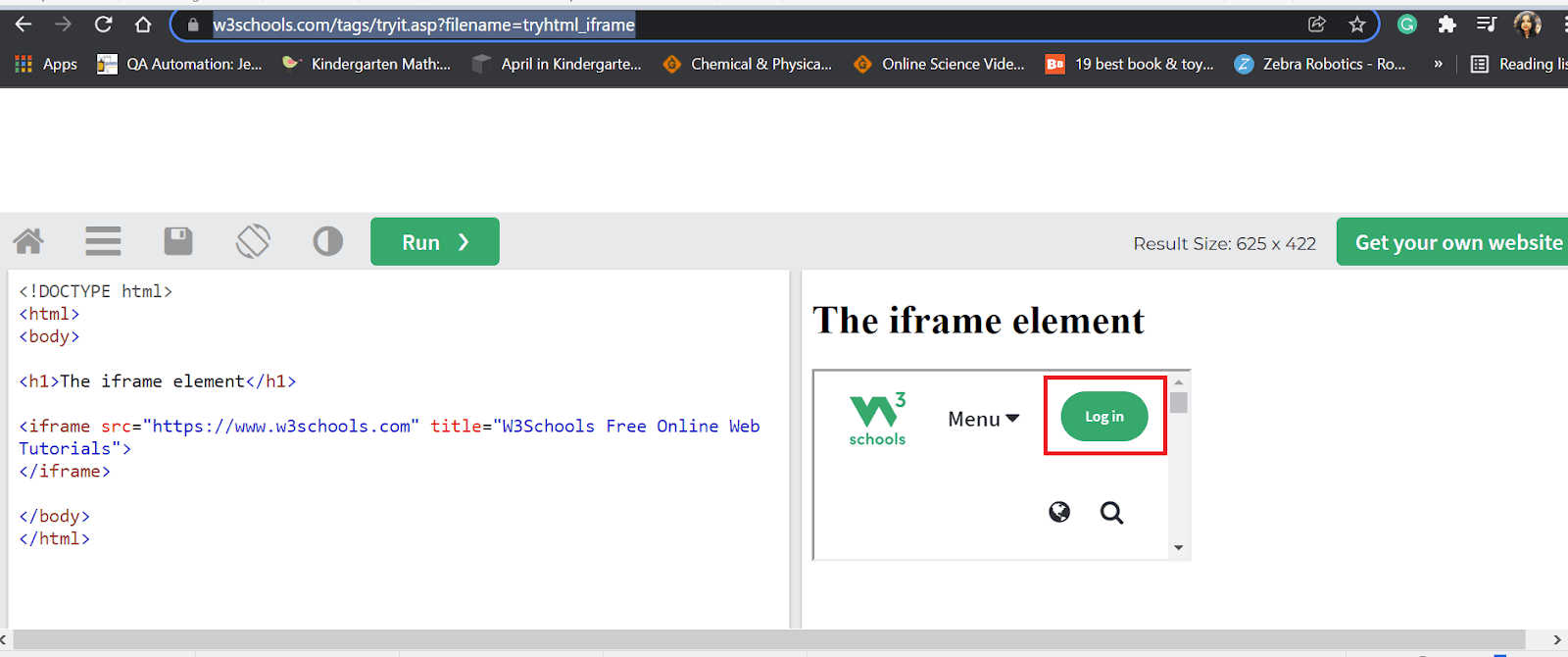Click the W3Schools logo in the iframe
The image size is (1568, 657).
pyautogui.click(x=877, y=419)
